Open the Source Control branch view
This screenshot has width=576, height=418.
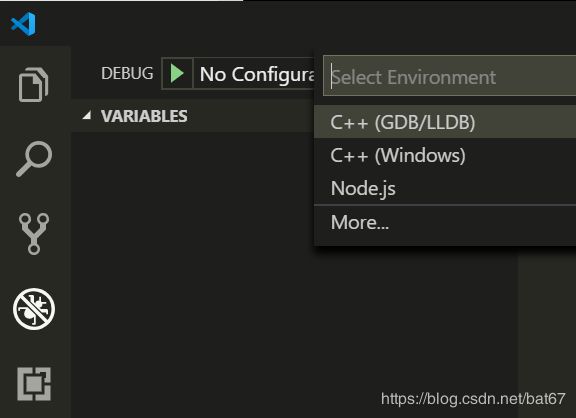coord(34,234)
